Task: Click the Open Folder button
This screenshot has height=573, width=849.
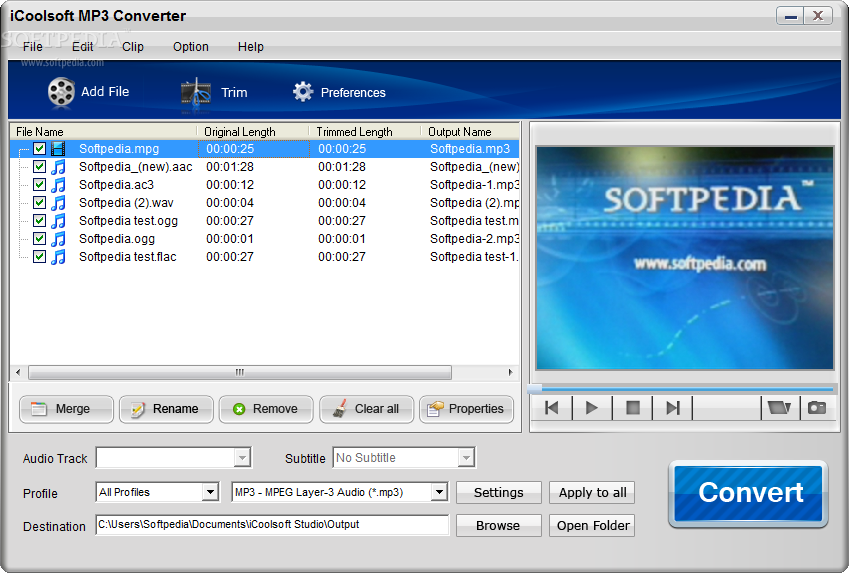Action: click(x=592, y=525)
